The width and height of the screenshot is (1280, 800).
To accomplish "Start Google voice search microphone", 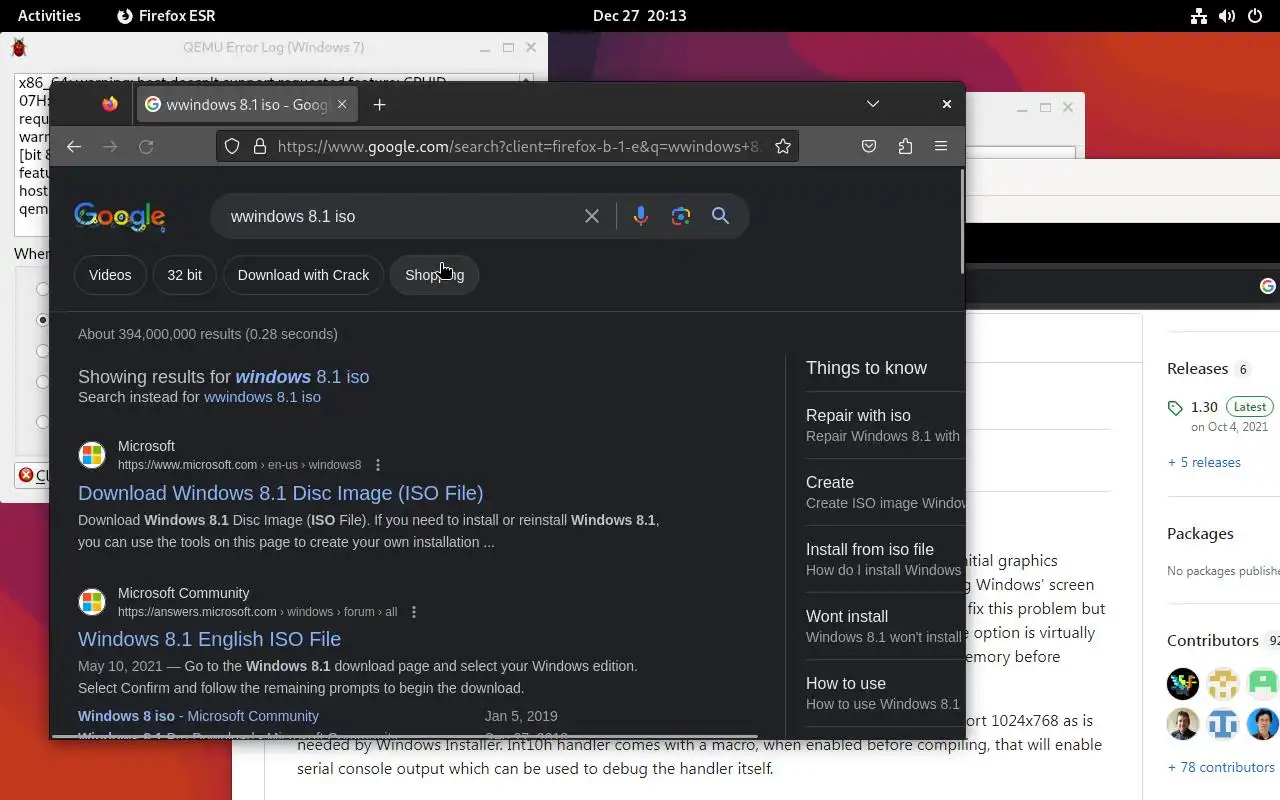I will [x=641, y=216].
